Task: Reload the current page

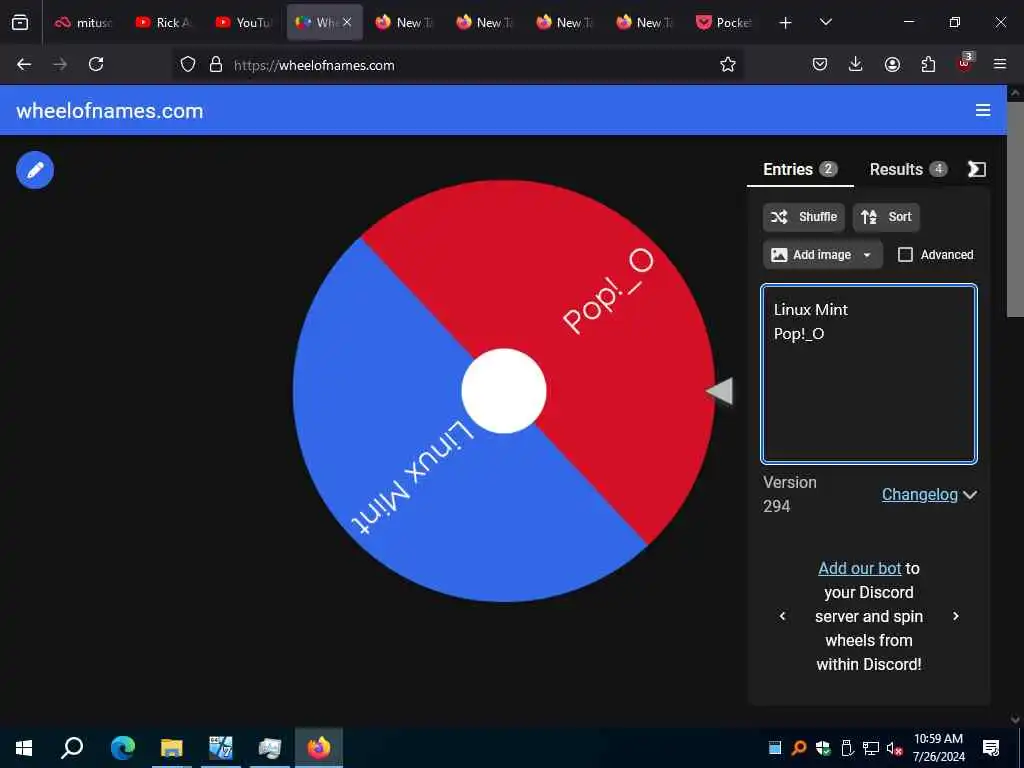Action: tap(96, 64)
